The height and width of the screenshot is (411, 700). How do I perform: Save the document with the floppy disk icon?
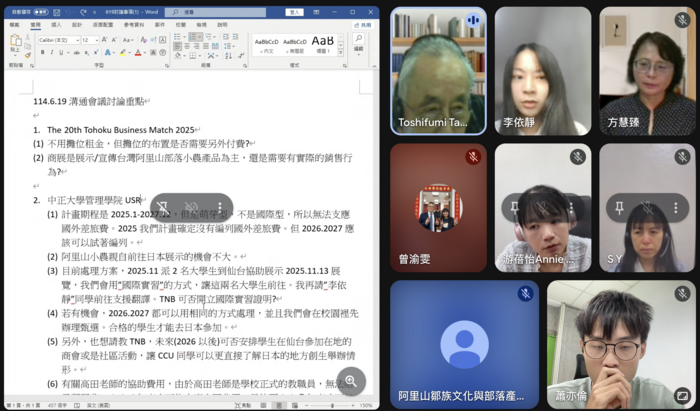(x=57, y=12)
